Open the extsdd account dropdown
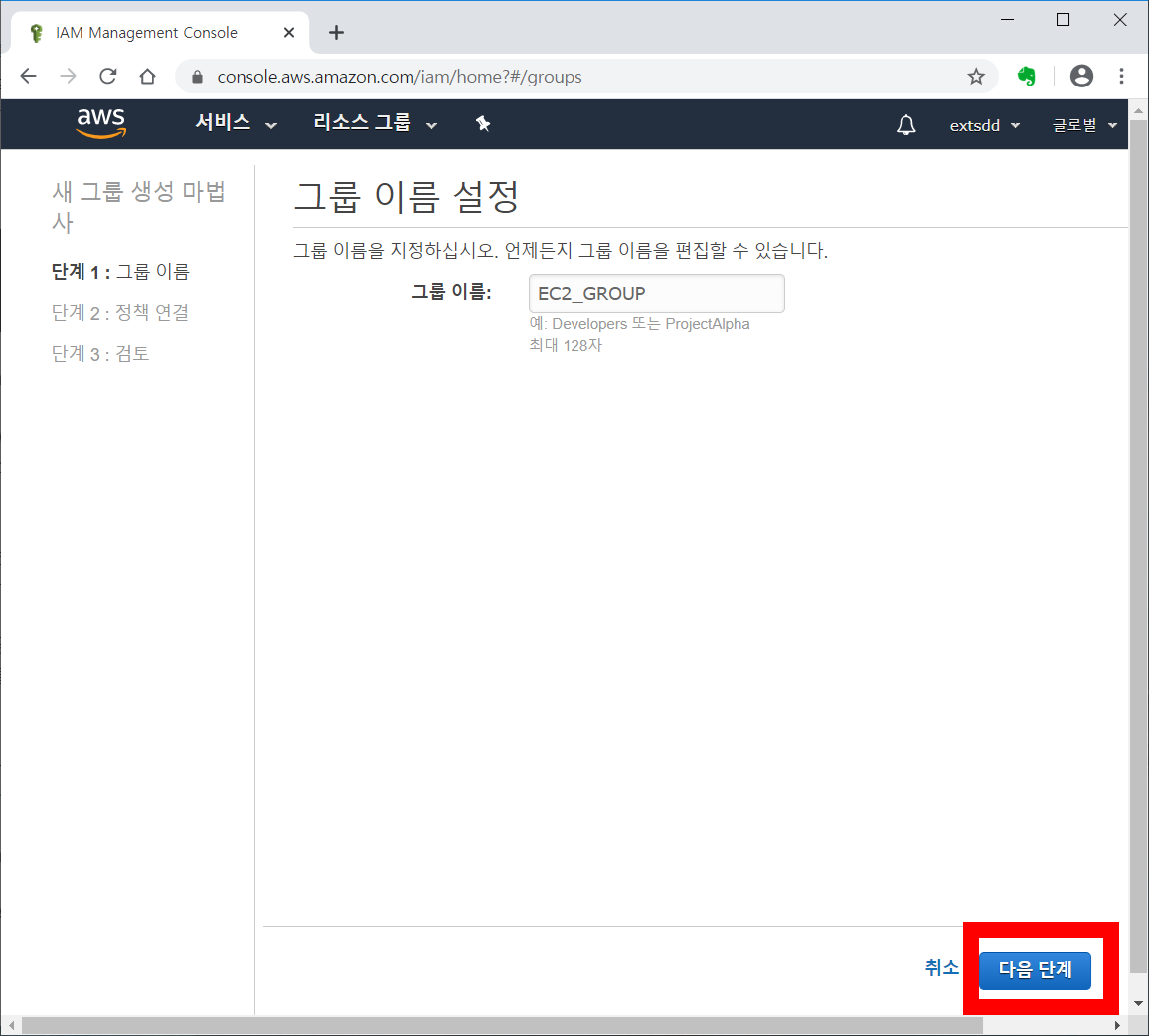The width and height of the screenshot is (1149, 1036). click(x=984, y=125)
